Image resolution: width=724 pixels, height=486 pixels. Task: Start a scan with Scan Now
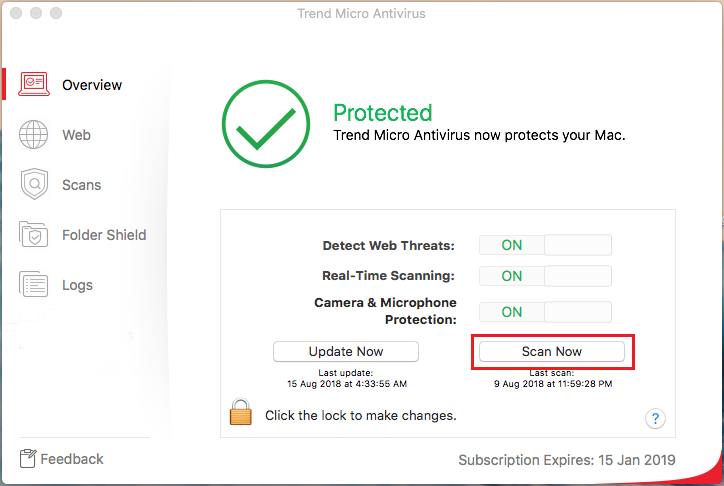point(552,352)
